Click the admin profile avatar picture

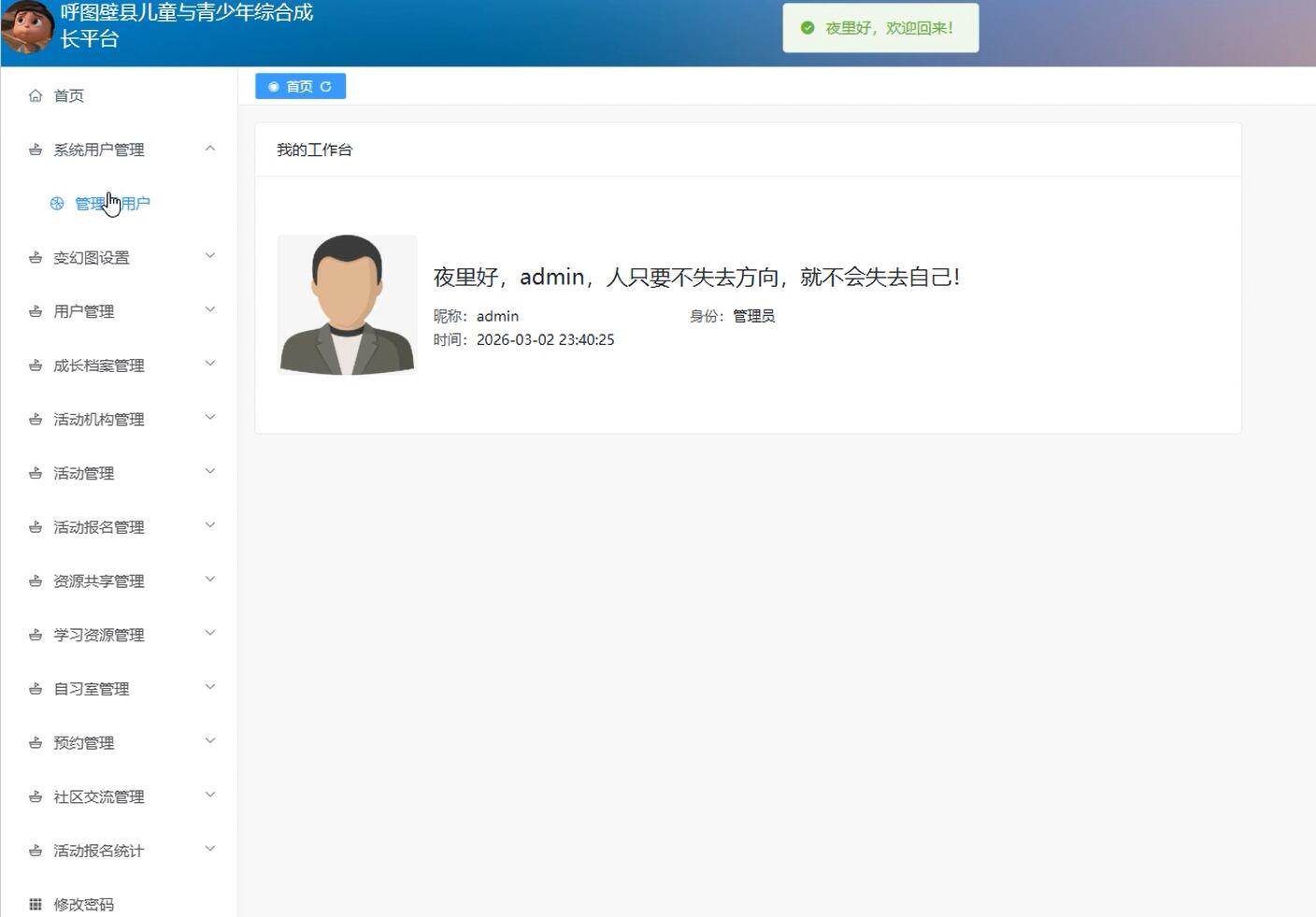pyautogui.click(x=347, y=305)
